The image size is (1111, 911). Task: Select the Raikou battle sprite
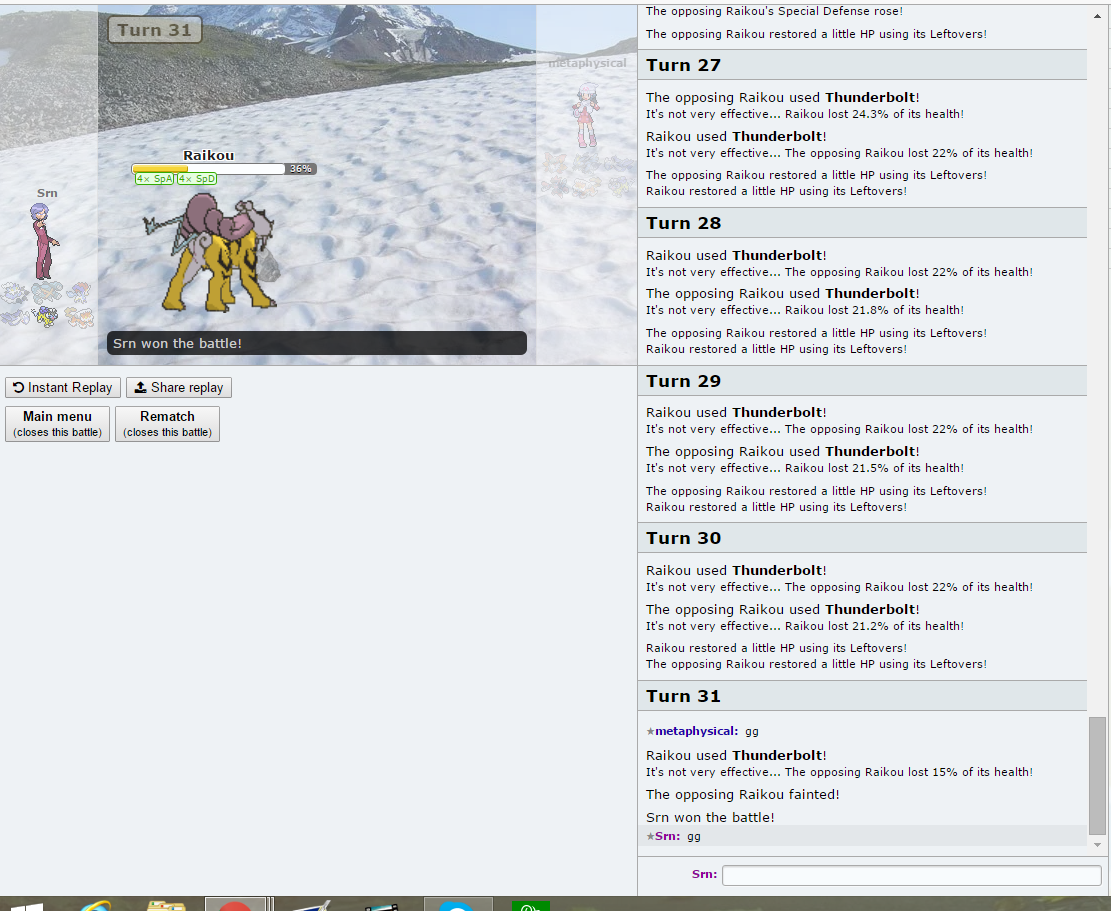(212, 253)
